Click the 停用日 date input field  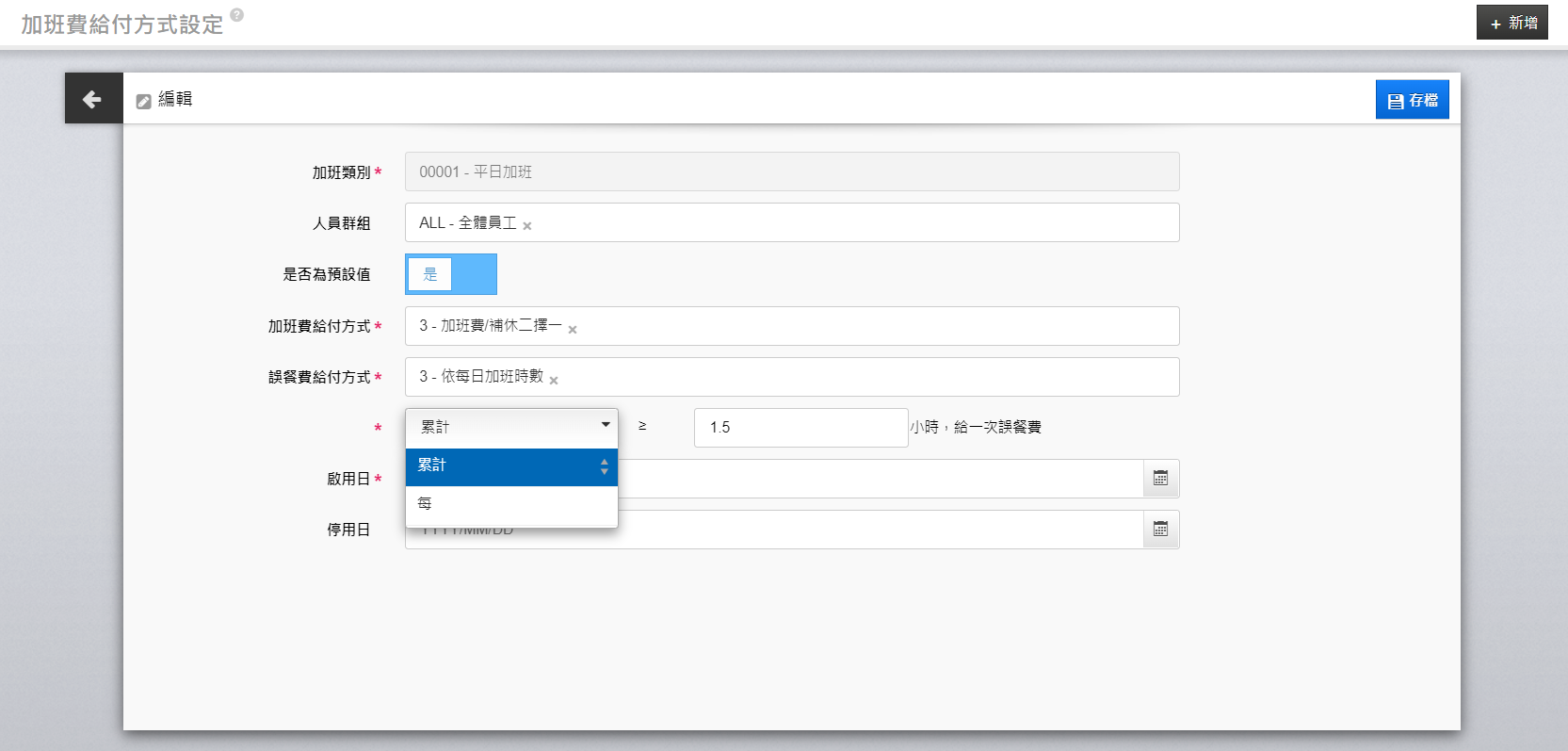pos(876,531)
